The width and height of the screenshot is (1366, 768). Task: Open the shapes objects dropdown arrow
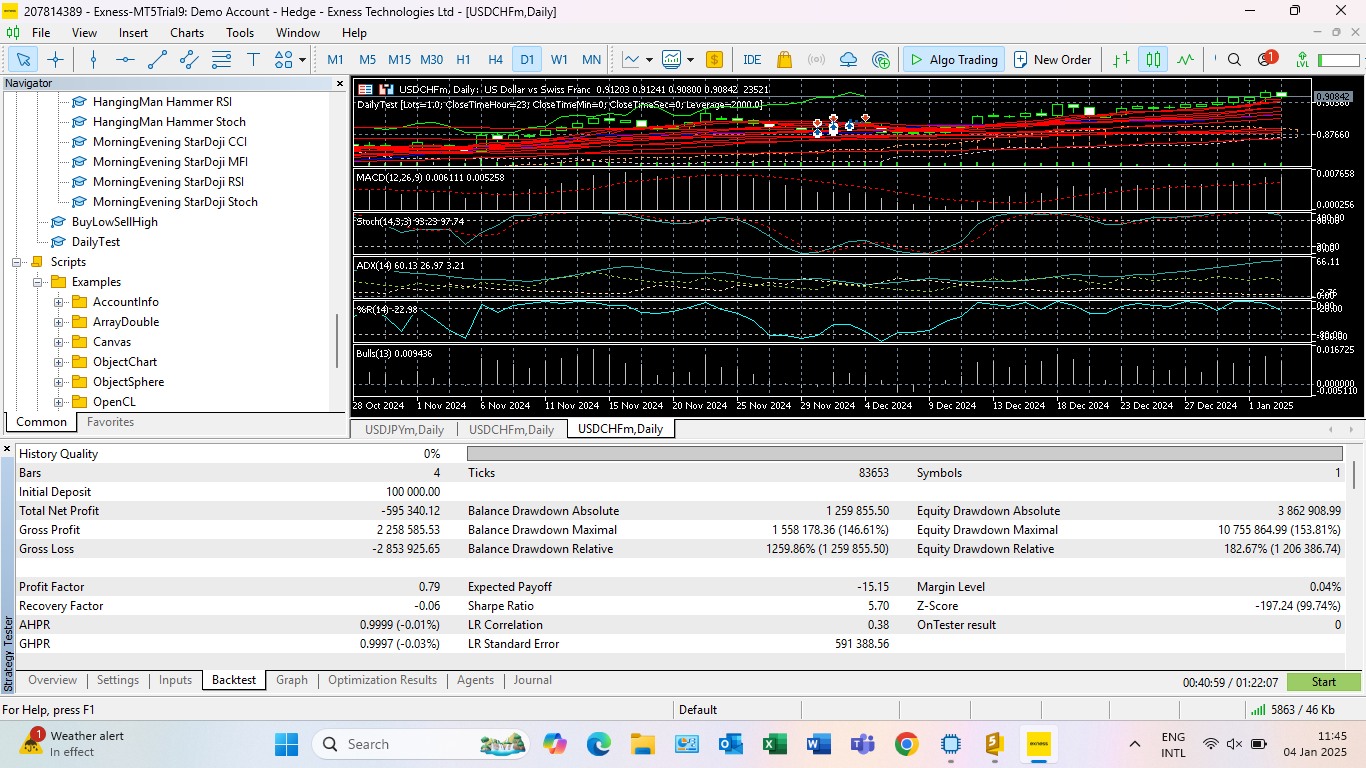coord(302,60)
